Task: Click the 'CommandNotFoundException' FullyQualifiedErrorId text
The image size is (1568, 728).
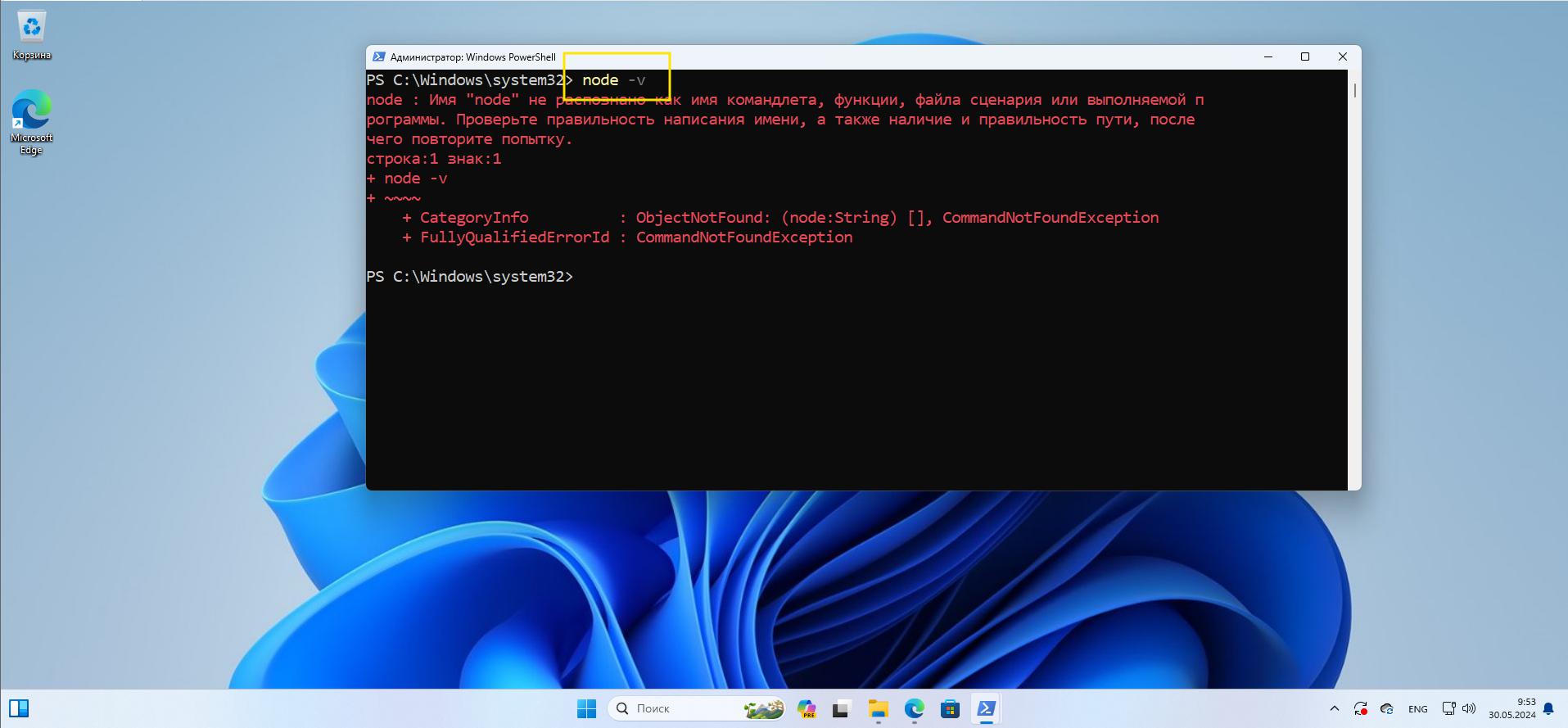Action: (743, 237)
